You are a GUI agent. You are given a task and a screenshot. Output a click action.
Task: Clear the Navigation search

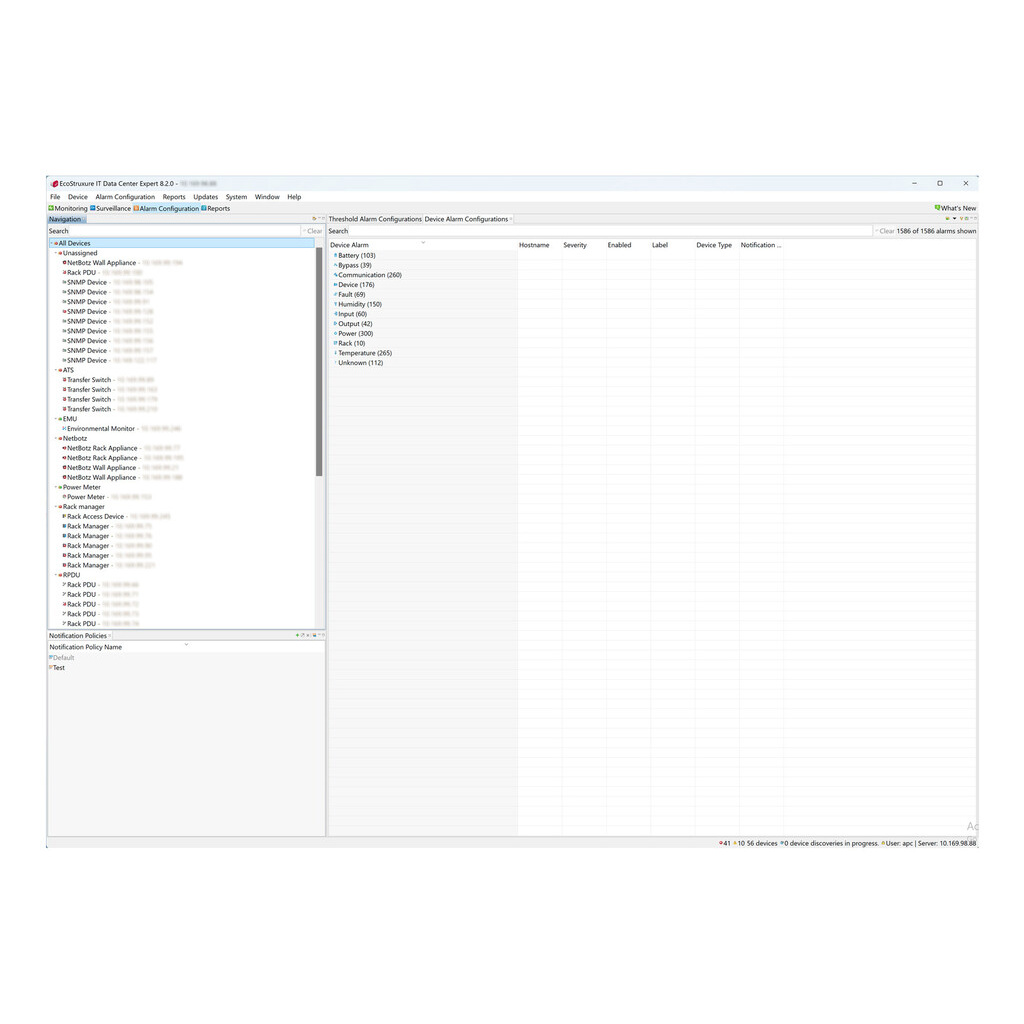tap(313, 231)
